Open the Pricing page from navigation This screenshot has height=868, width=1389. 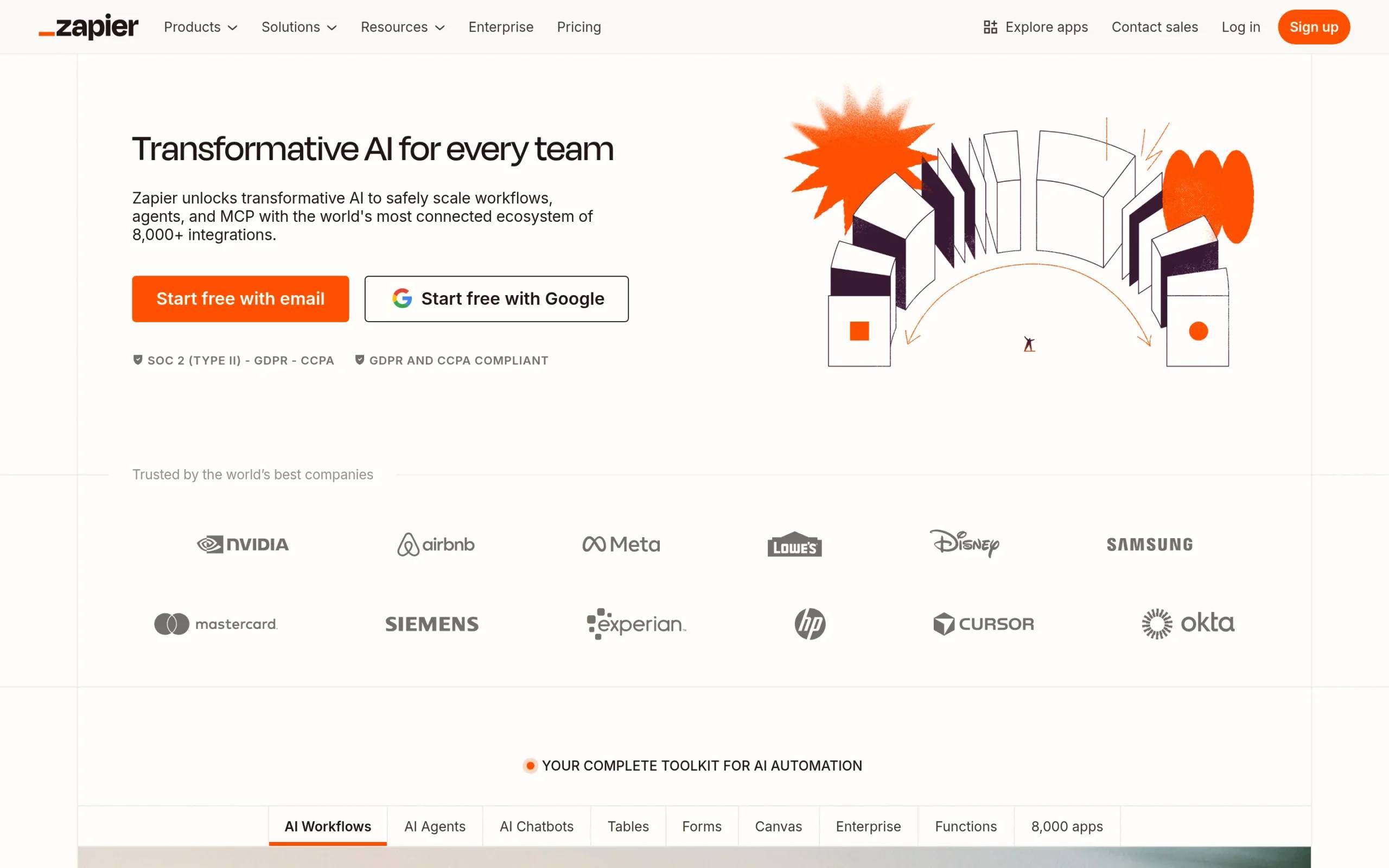pyautogui.click(x=578, y=27)
